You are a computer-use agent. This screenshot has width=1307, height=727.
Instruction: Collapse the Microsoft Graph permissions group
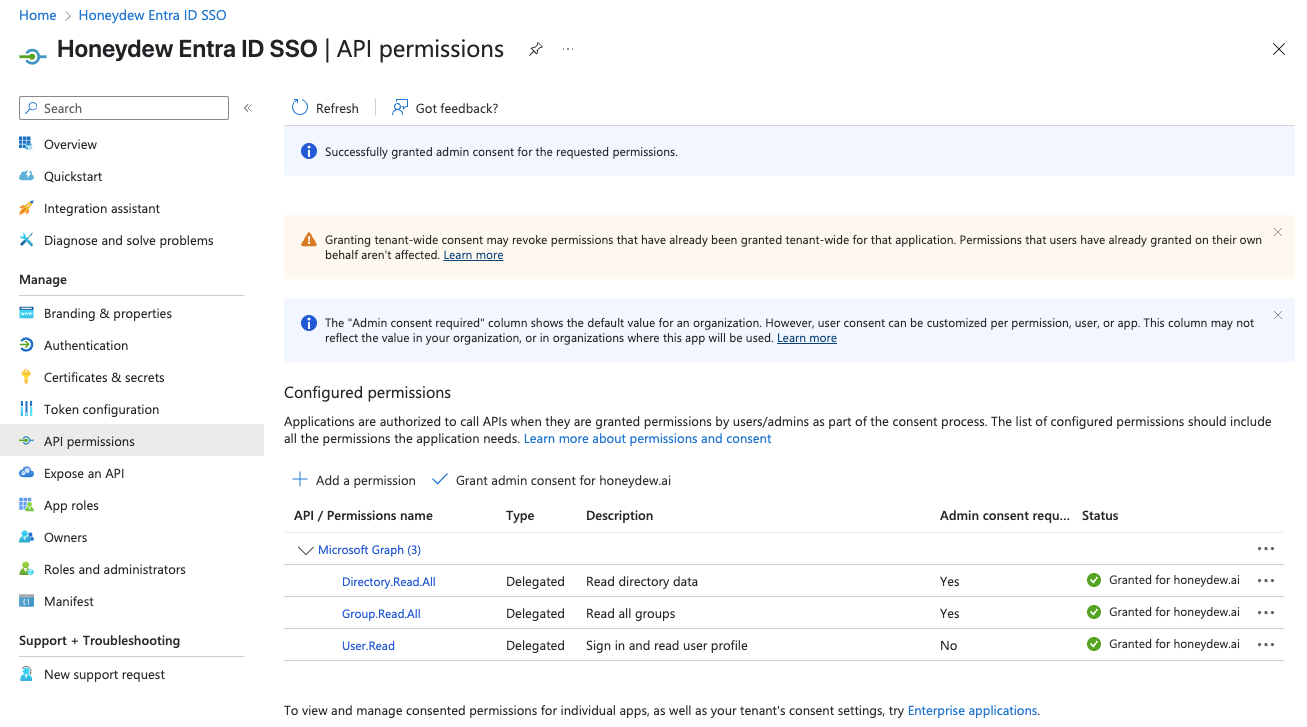click(x=305, y=550)
